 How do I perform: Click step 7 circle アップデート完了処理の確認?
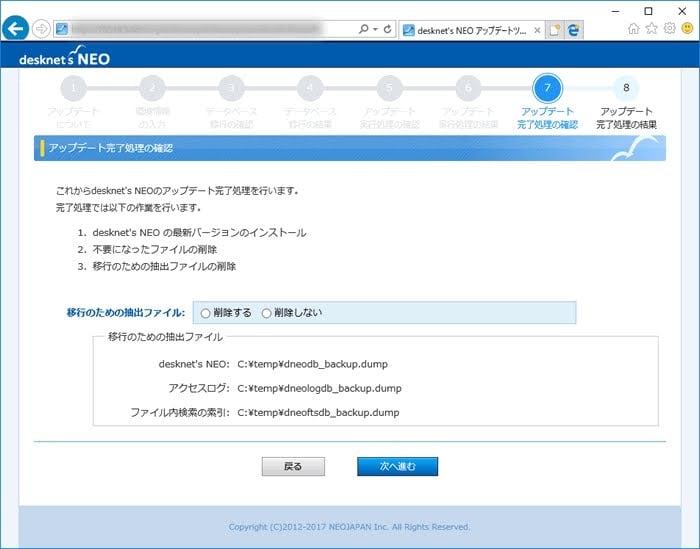pyautogui.click(x=547, y=88)
